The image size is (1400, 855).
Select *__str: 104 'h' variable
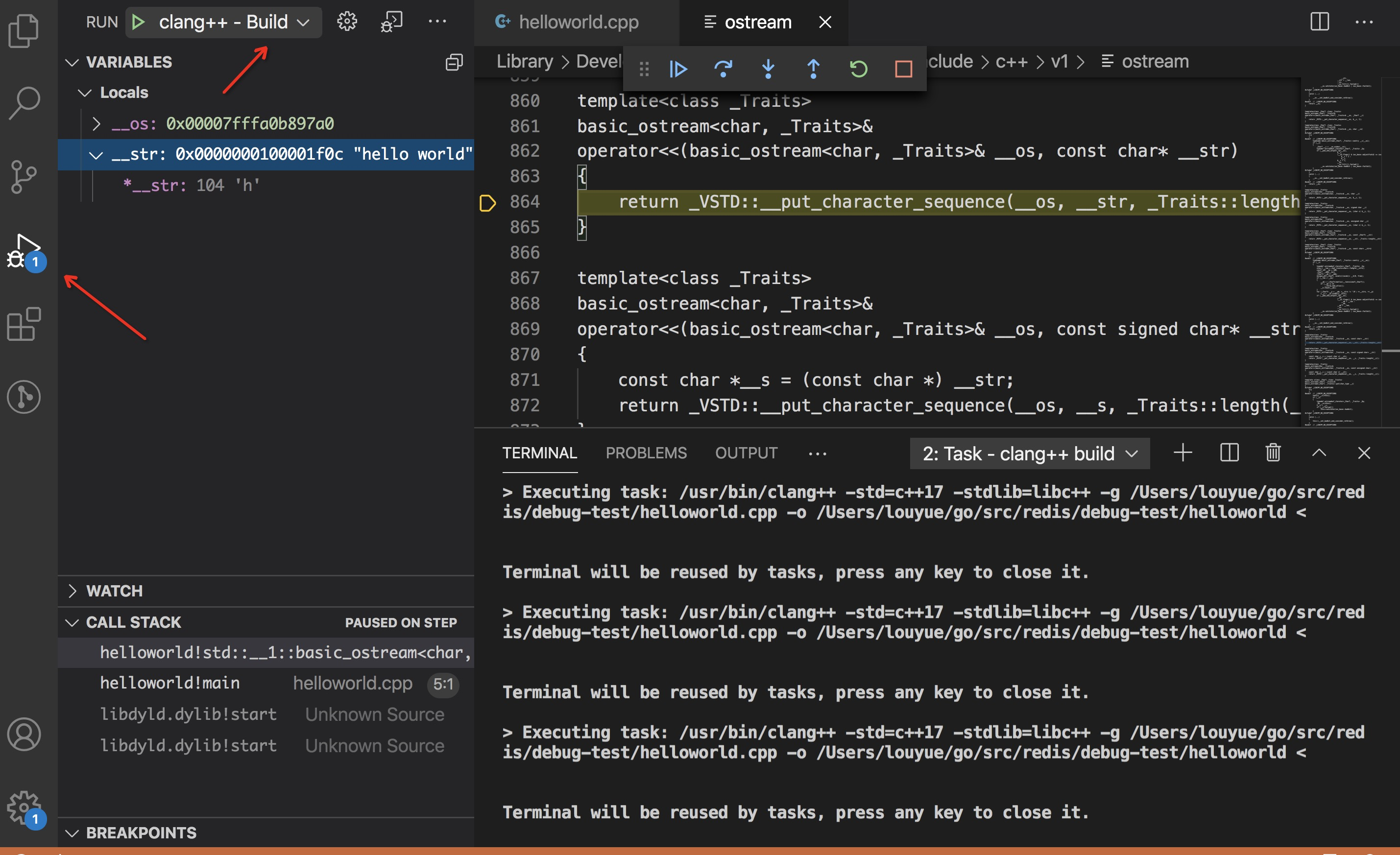266,185
